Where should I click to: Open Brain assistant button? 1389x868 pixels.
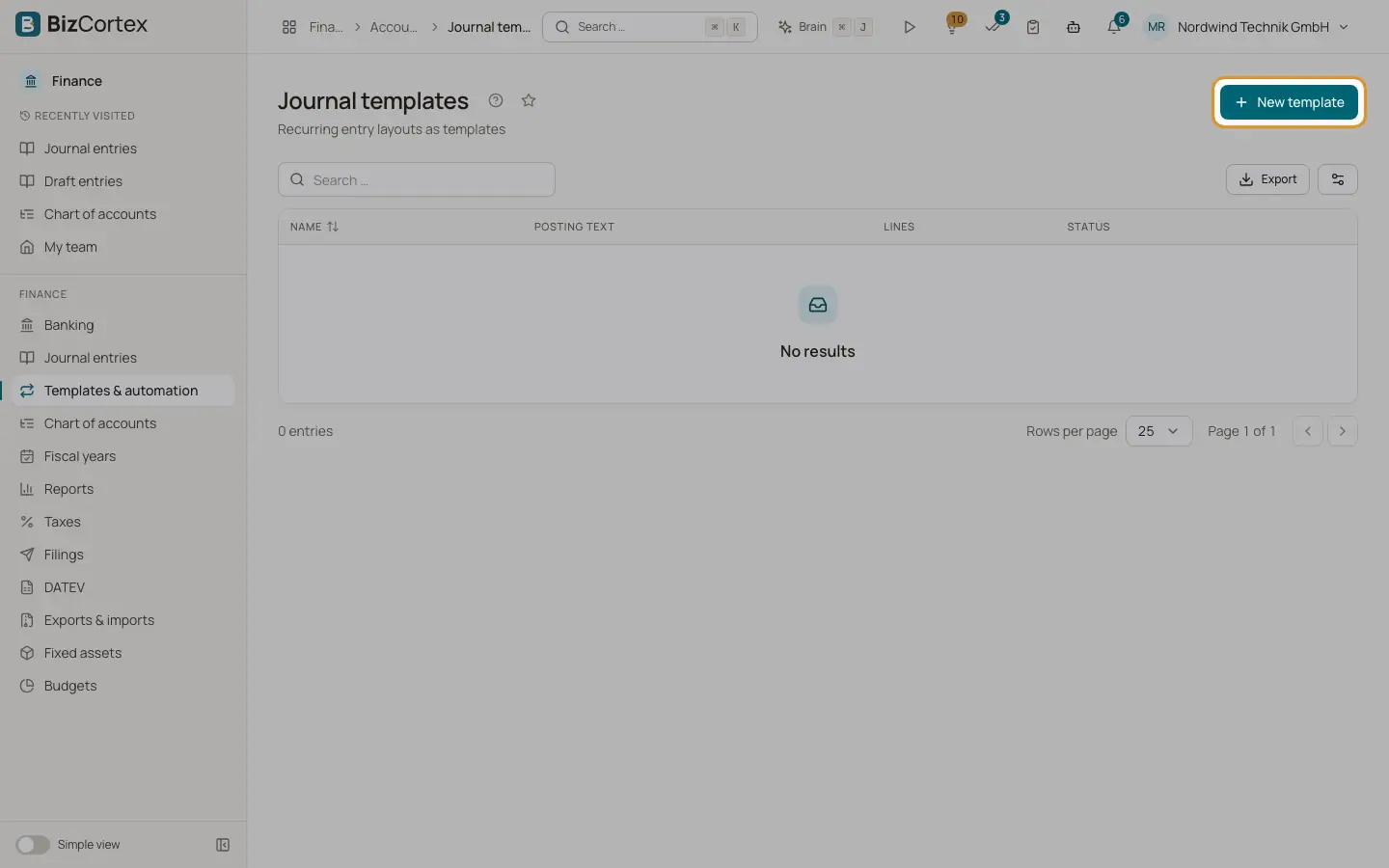826,27
